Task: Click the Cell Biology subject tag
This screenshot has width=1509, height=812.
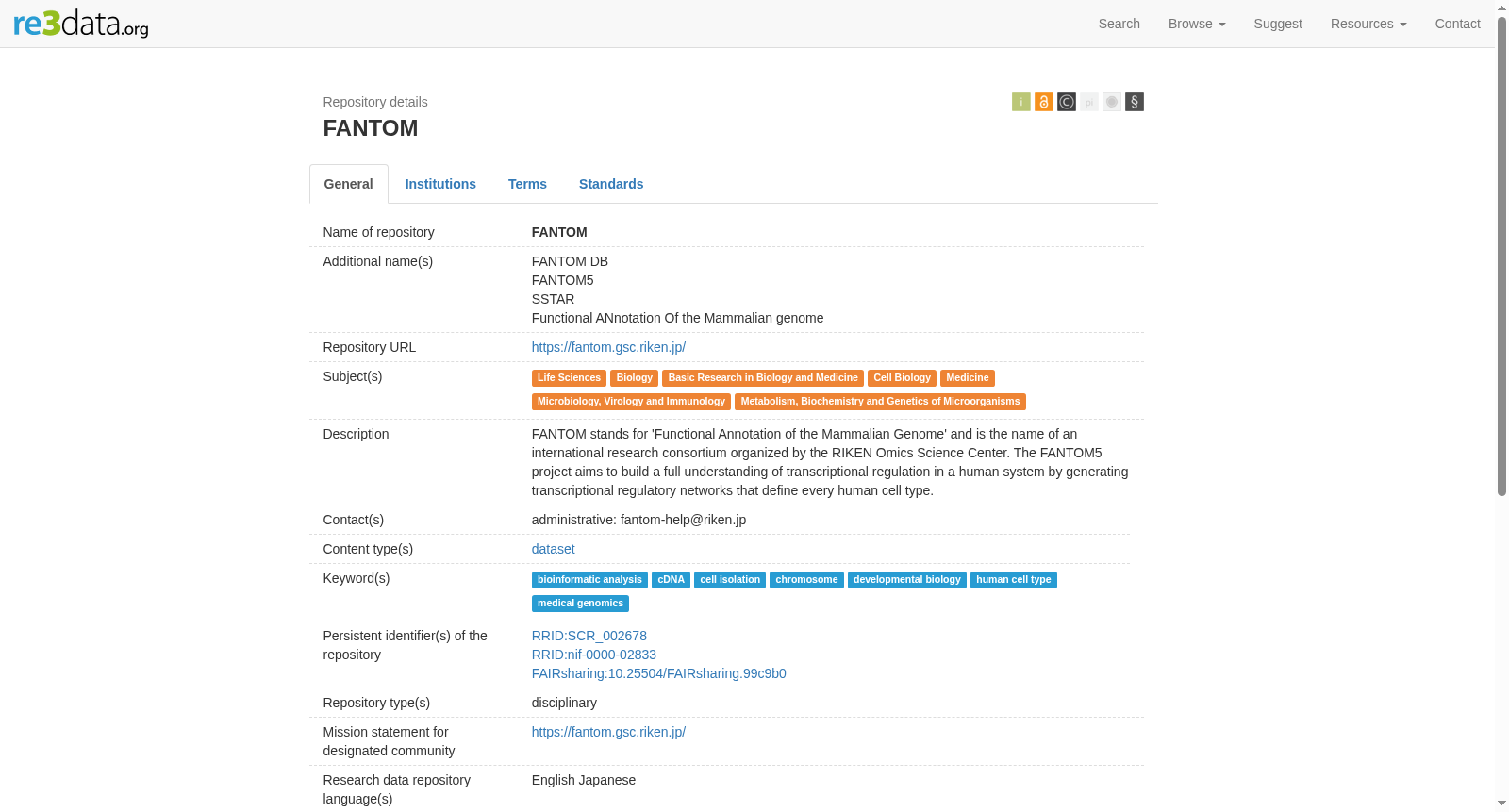Action: point(903,378)
